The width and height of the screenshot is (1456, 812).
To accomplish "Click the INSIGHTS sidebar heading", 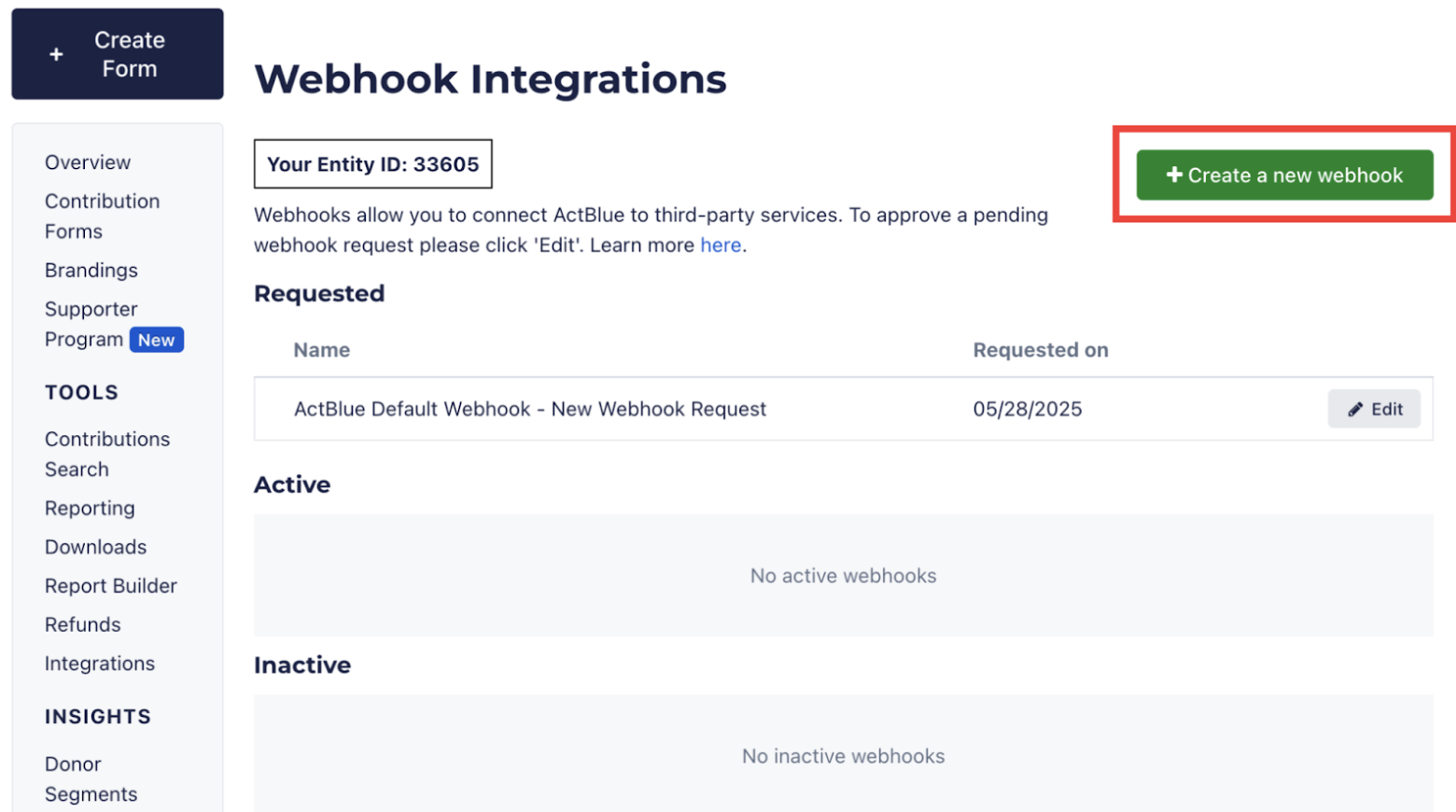I will 98,717.
